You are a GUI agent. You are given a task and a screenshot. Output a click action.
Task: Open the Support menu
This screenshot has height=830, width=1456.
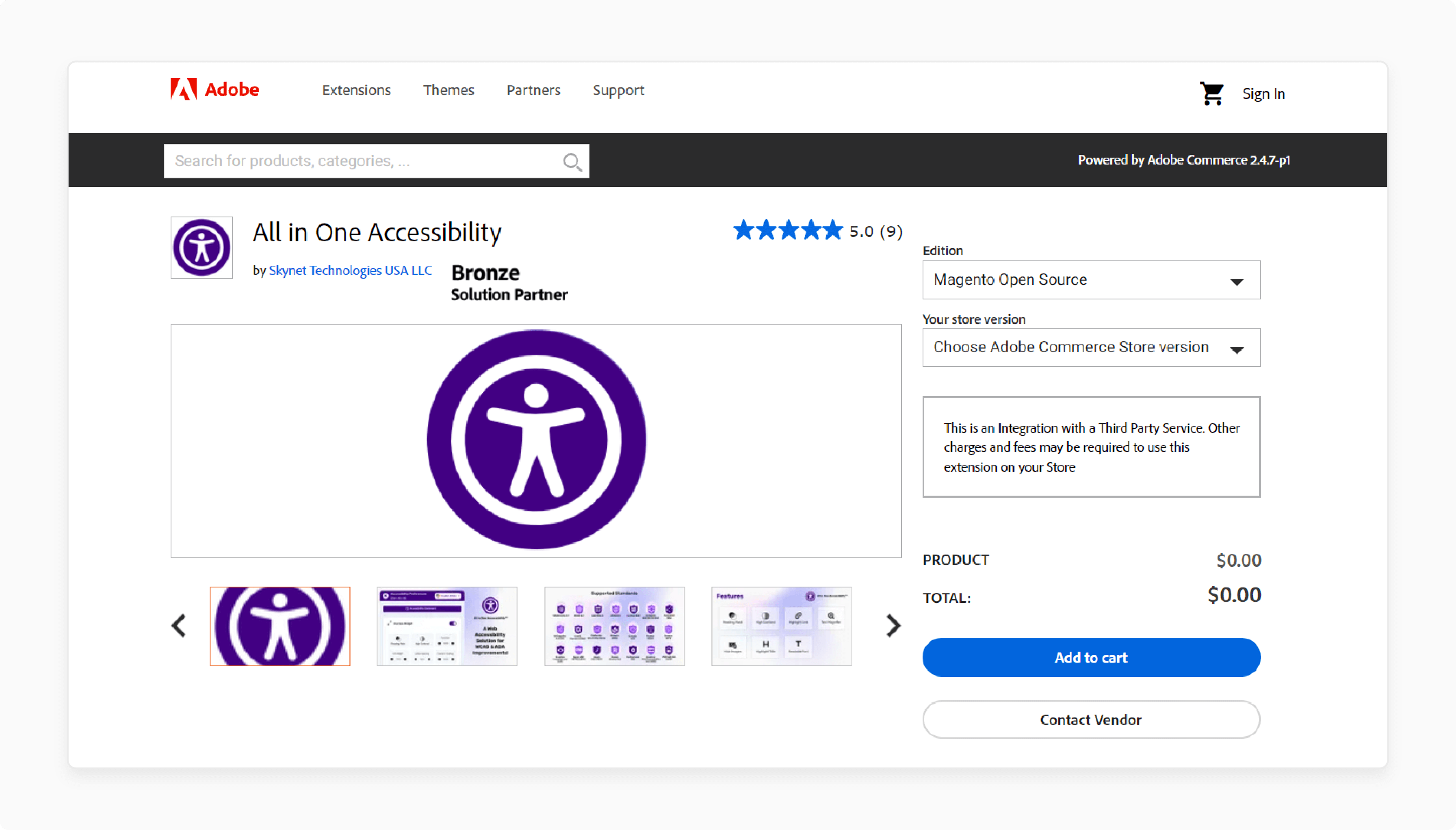[x=618, y=90]
